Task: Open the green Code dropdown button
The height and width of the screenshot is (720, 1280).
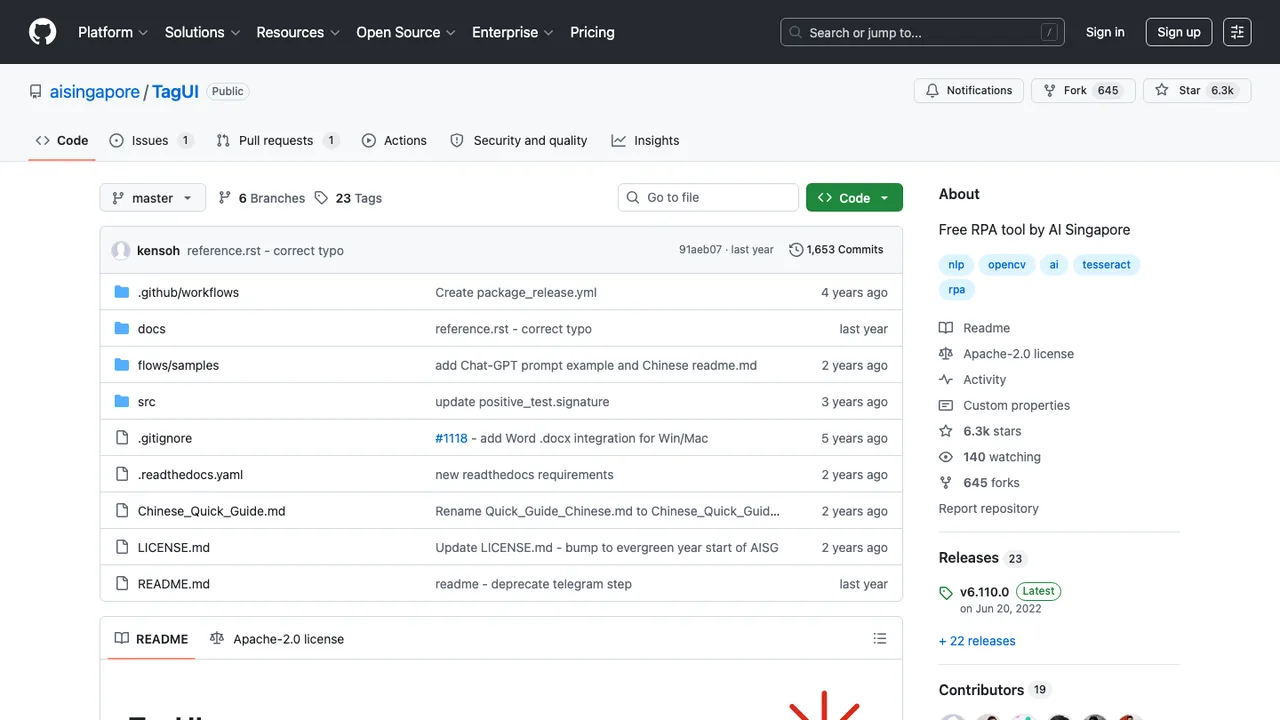Action: click(854, 197)
